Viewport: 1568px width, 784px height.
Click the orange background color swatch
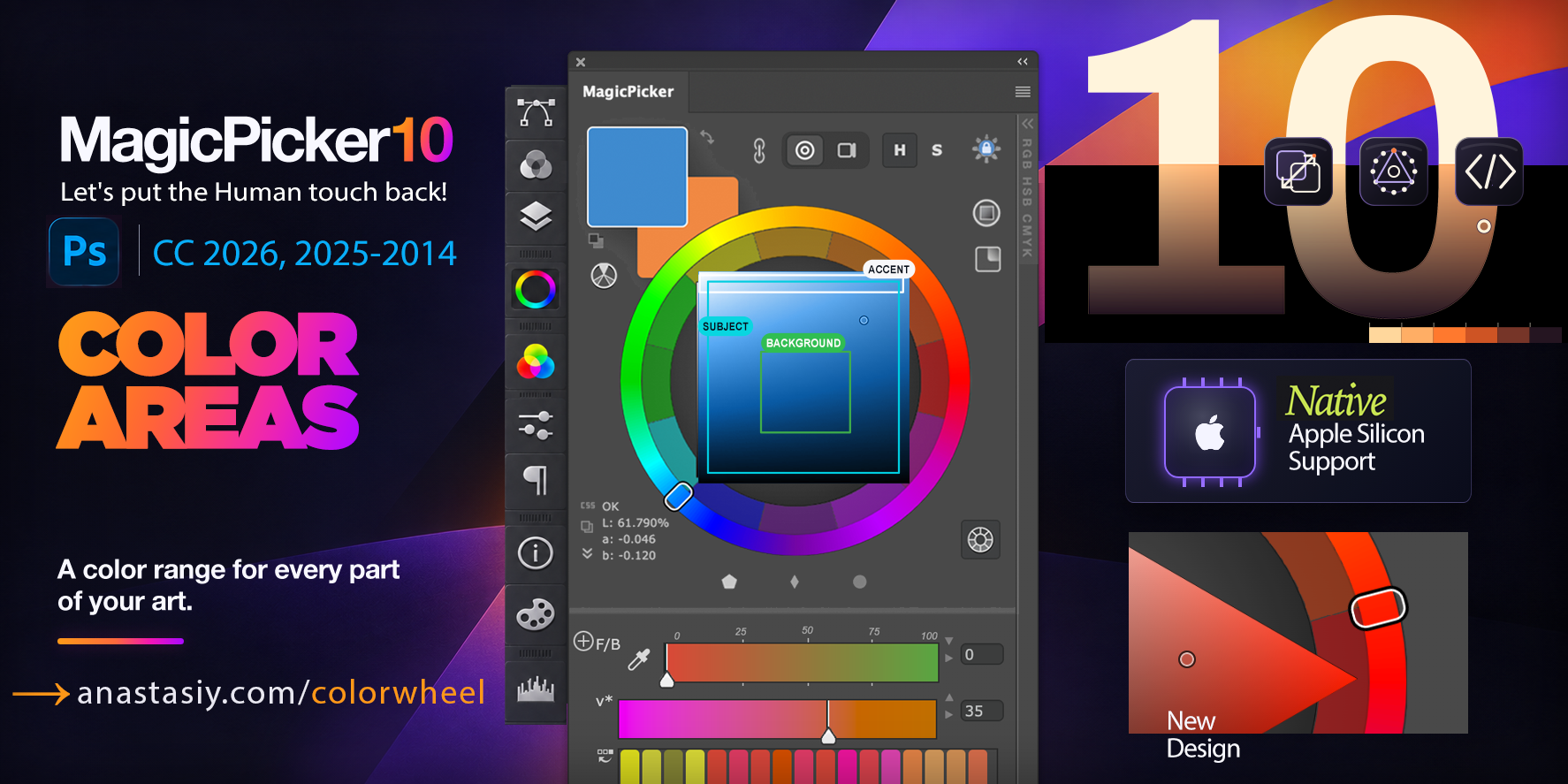(714, 203)
